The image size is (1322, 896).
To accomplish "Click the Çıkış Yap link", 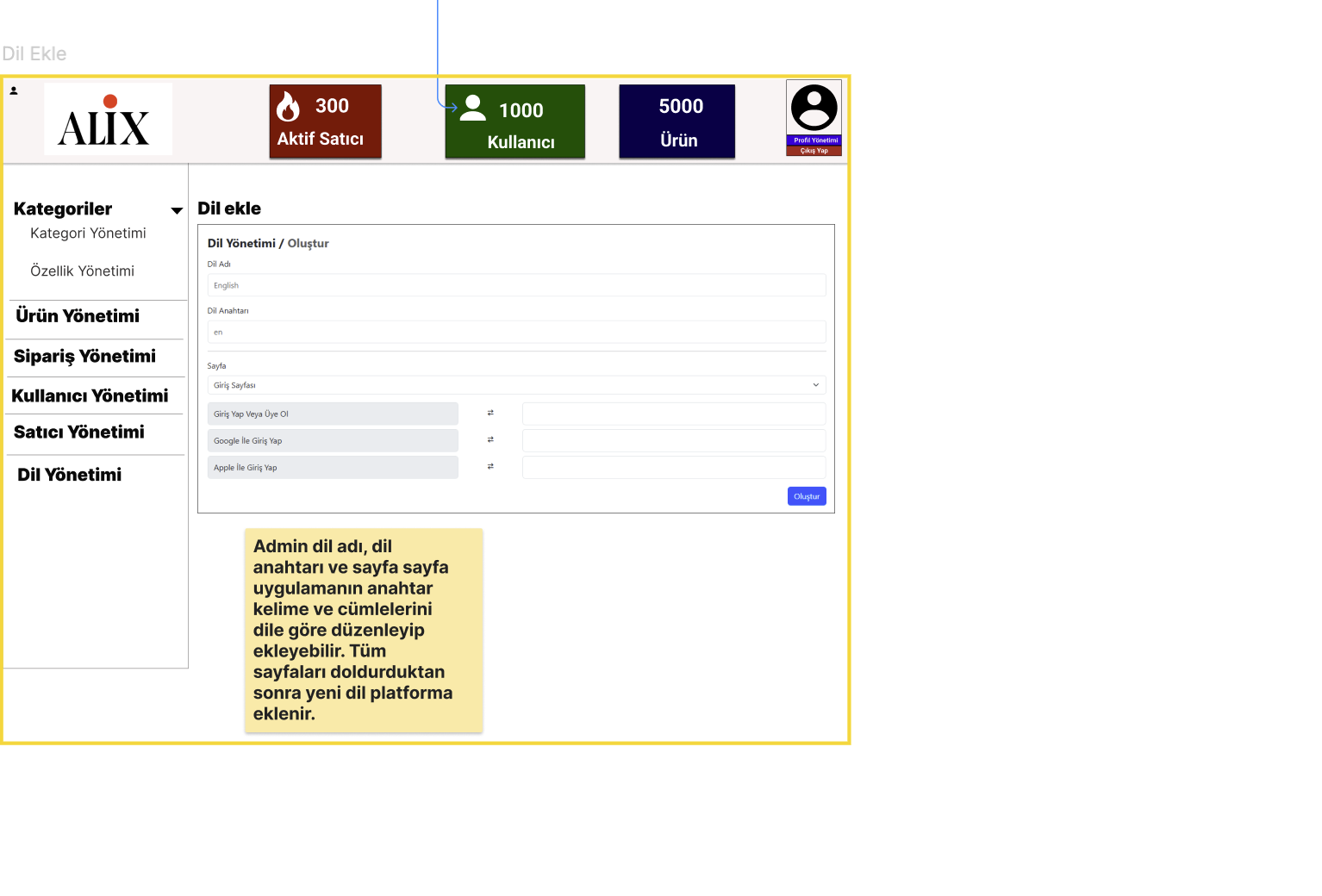I will point(814,151).
